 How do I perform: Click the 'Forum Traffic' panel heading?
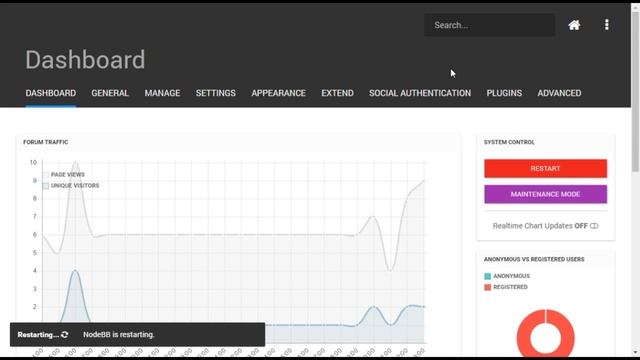(45, 142)
